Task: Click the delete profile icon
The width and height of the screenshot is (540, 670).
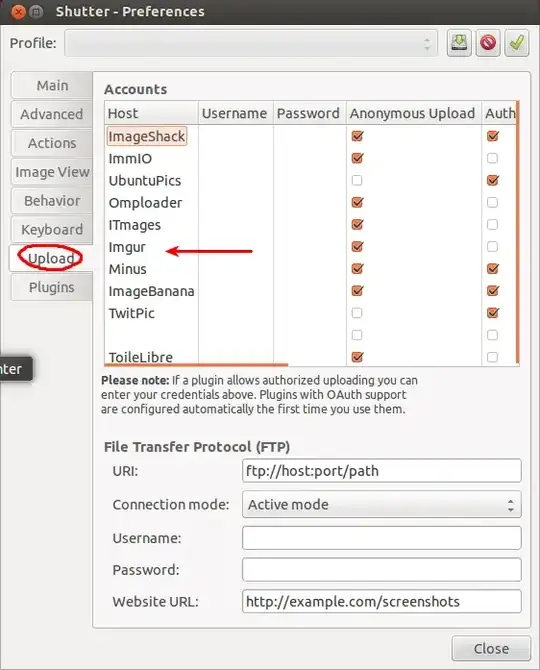Action: [x=488, y=43]
